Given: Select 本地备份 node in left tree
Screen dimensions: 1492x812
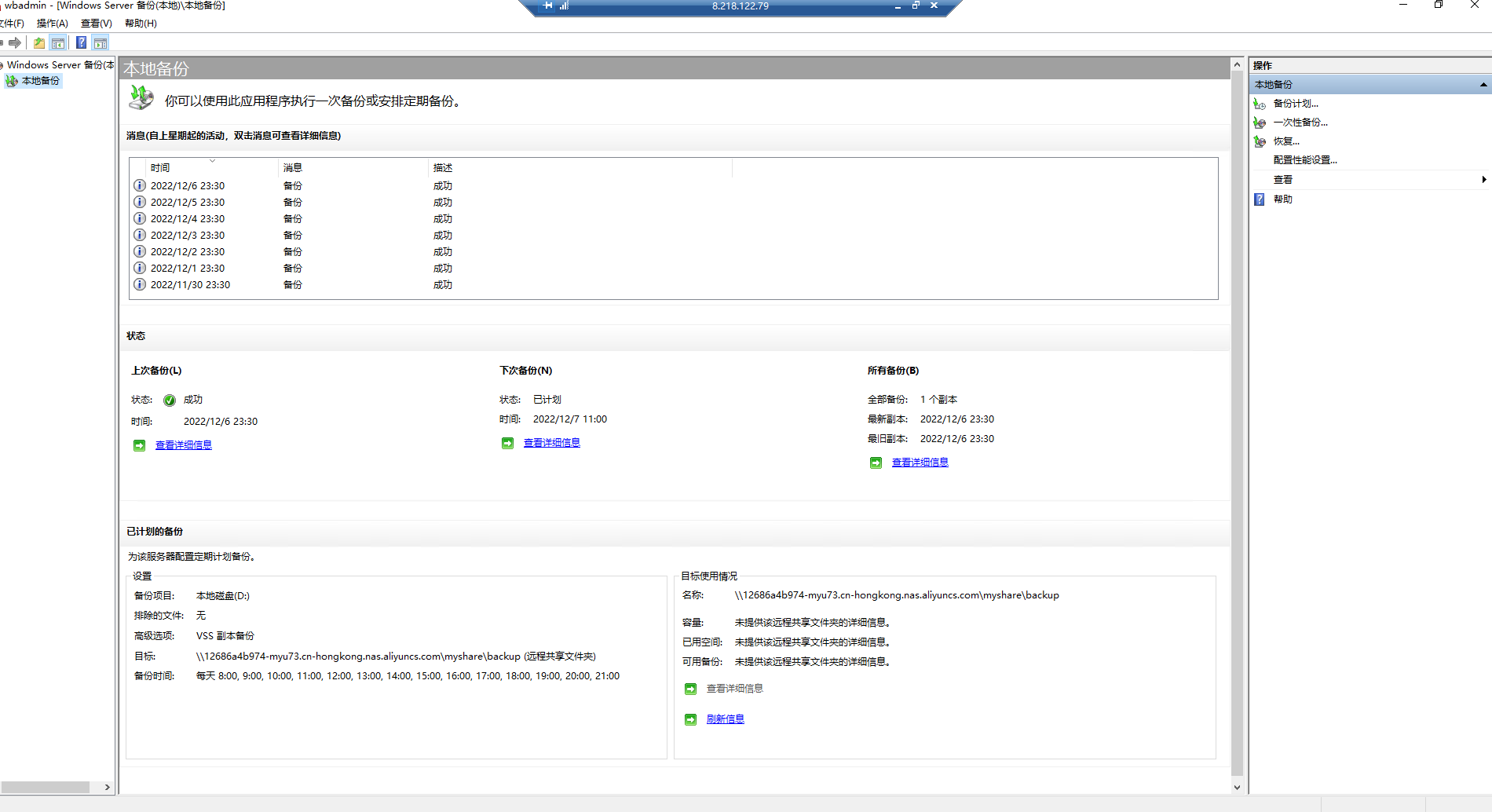Looking at the screenshot, I should [40, 81].
